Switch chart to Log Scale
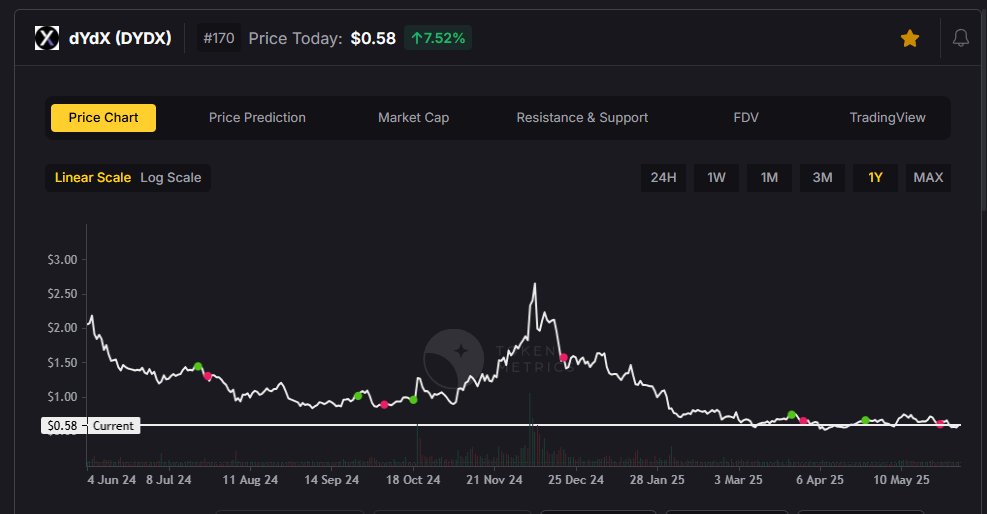This screenshot has width=987, height=514. [171, 177]
